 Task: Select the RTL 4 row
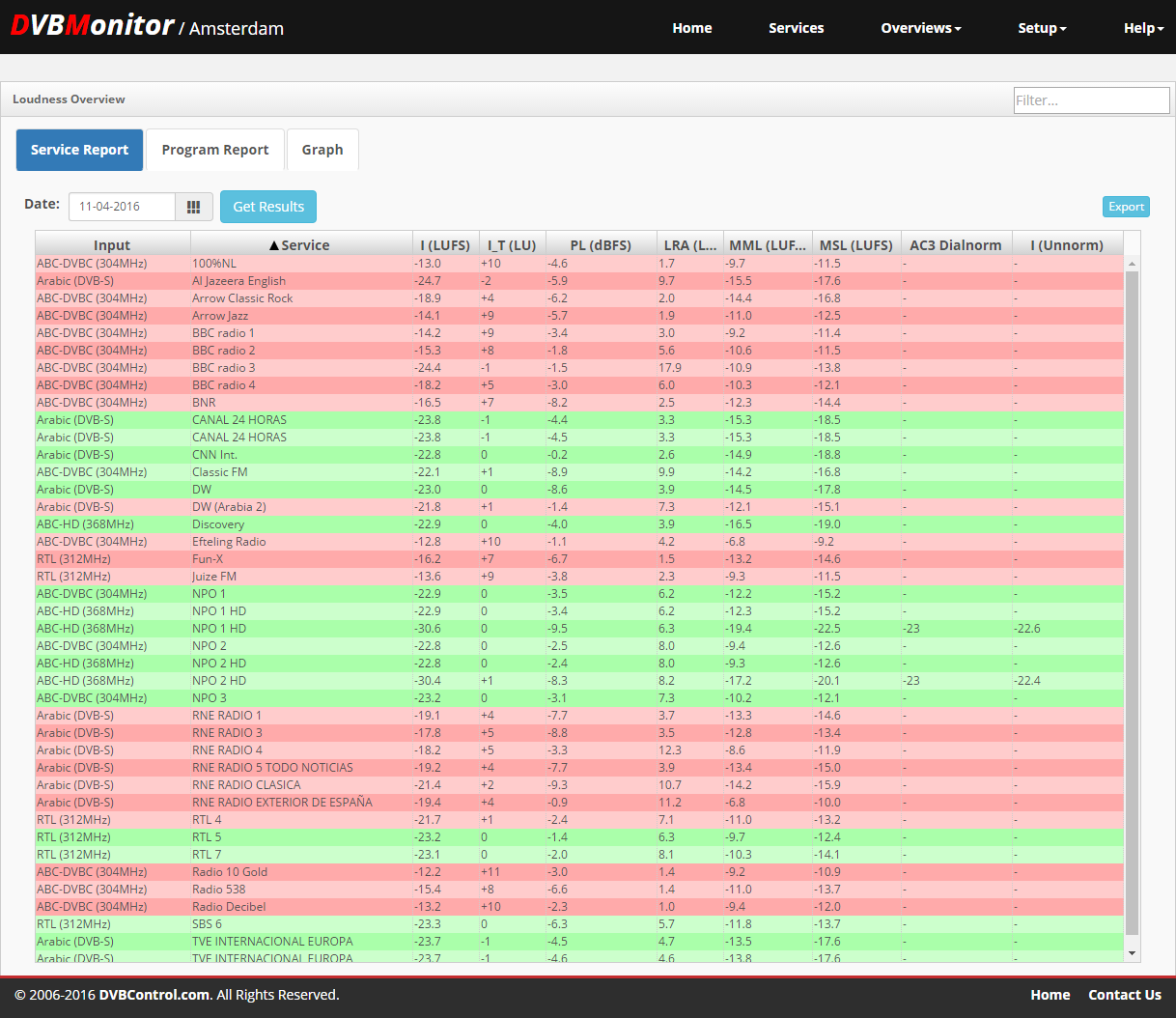click(x=579, y=820)
